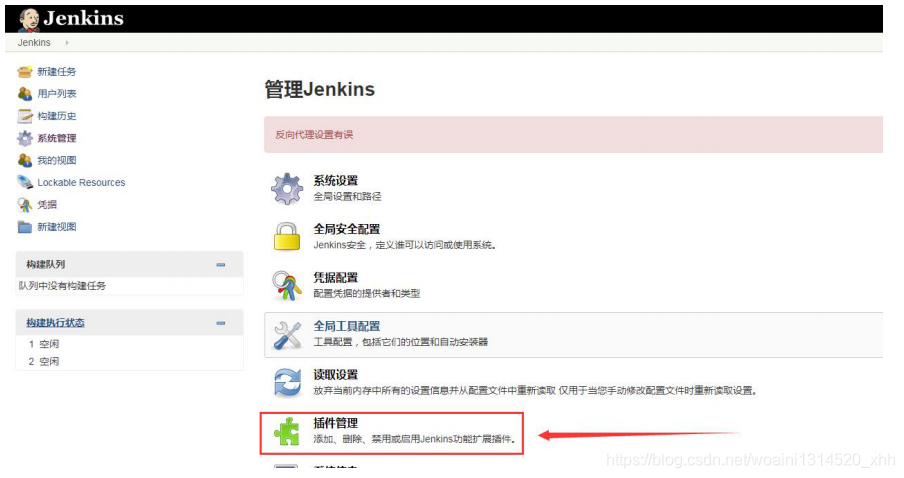Click the 配置凭据的提供者和类型 description

(367, 293)
